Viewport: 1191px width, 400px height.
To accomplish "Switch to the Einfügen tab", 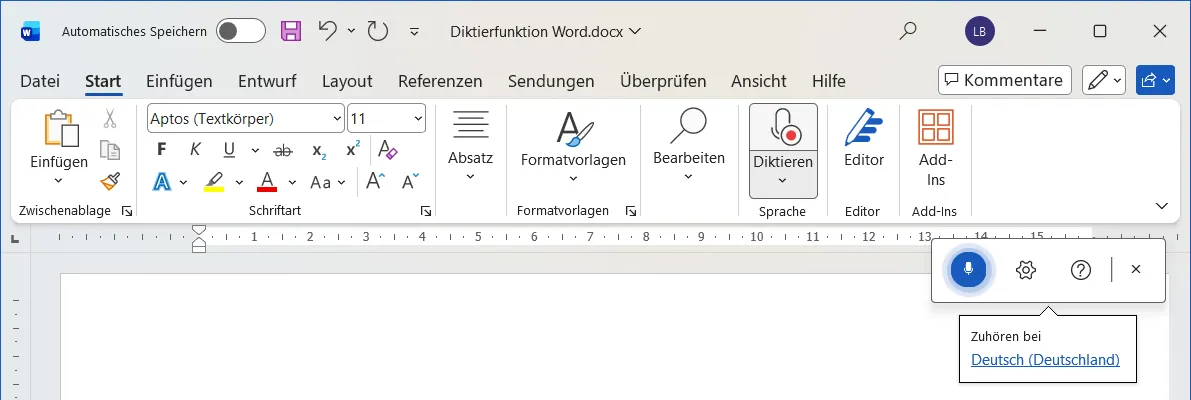I will [x=179, y=80].
